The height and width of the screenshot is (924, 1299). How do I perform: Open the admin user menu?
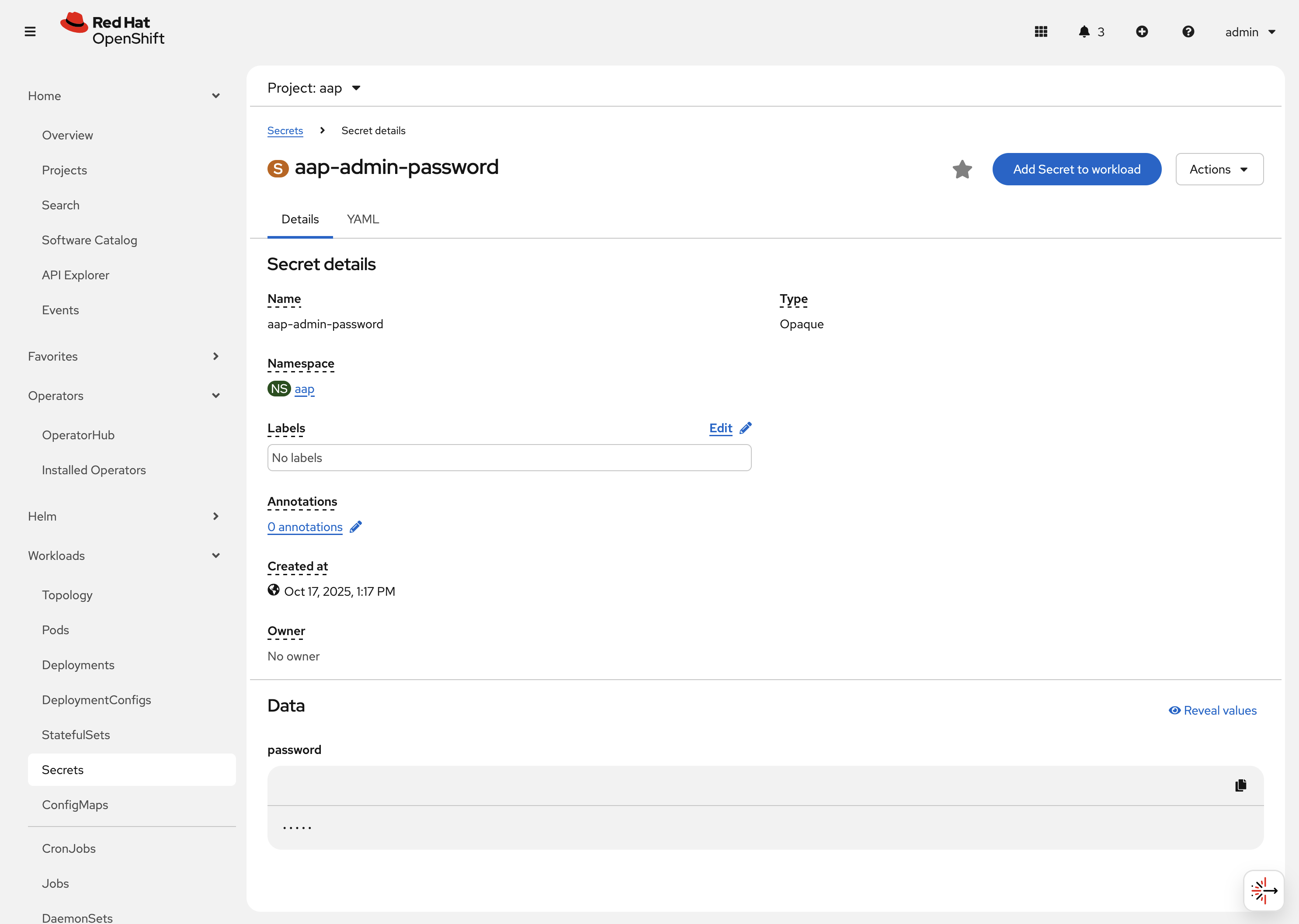(x=1250, y=32)
